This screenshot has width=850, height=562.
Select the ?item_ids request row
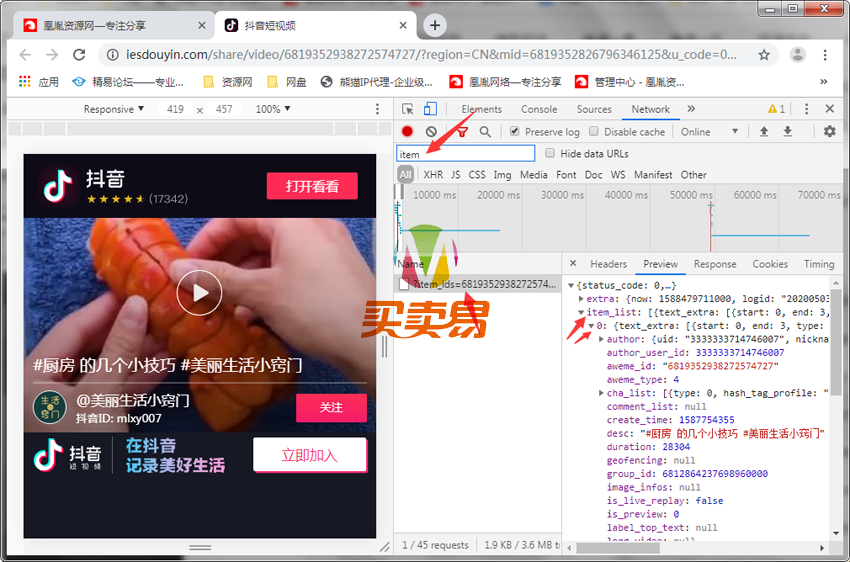tap(477, 284)
